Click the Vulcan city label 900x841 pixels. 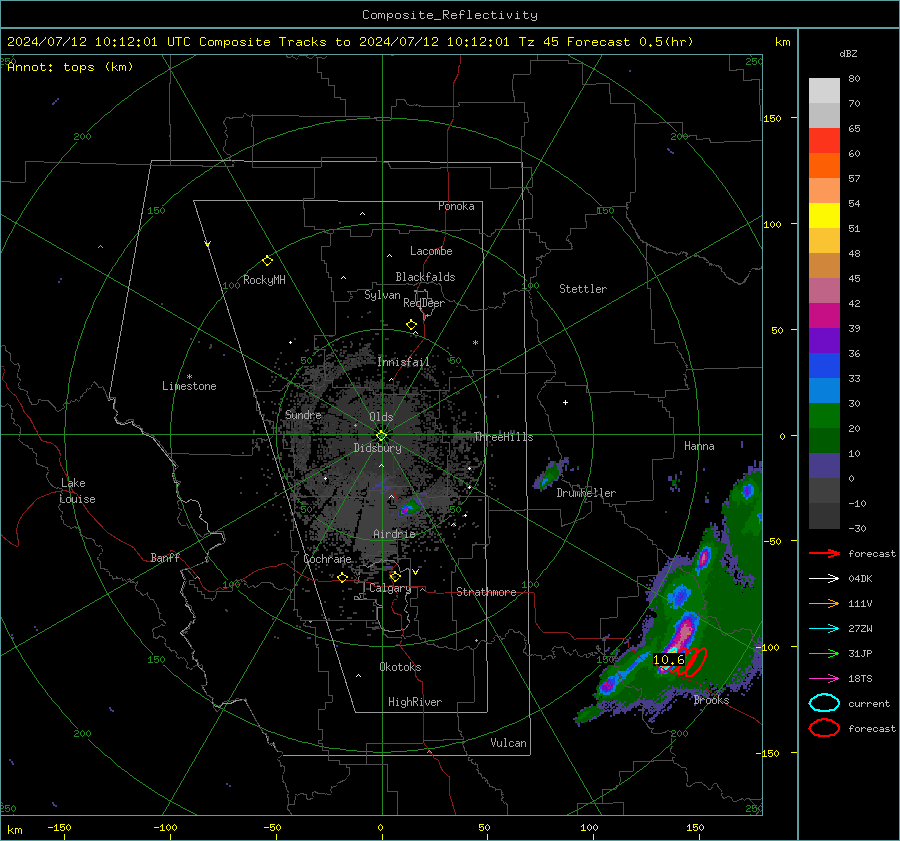pos(509,743)
